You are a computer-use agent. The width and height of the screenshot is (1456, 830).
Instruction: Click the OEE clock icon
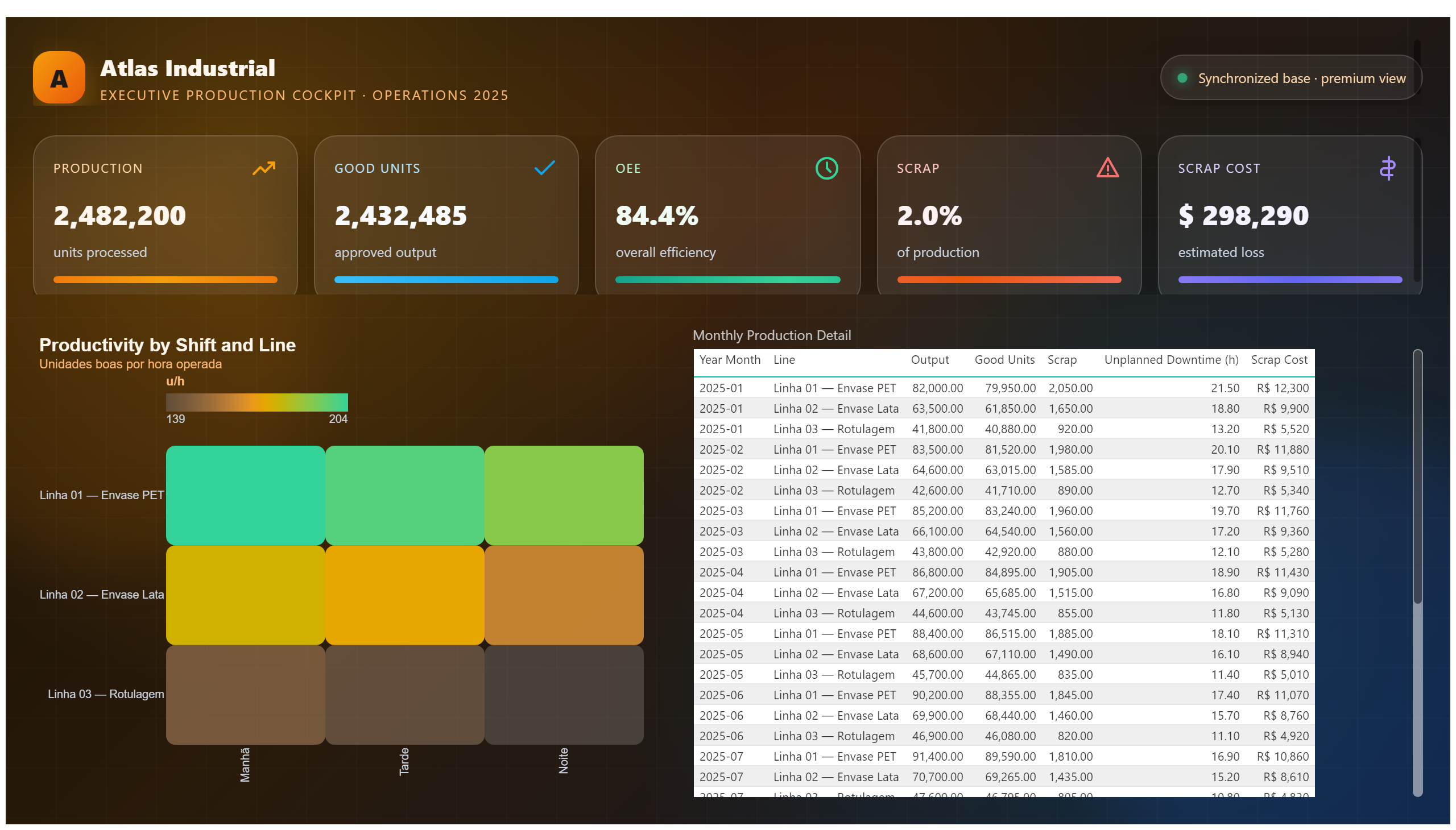[826, 168]
